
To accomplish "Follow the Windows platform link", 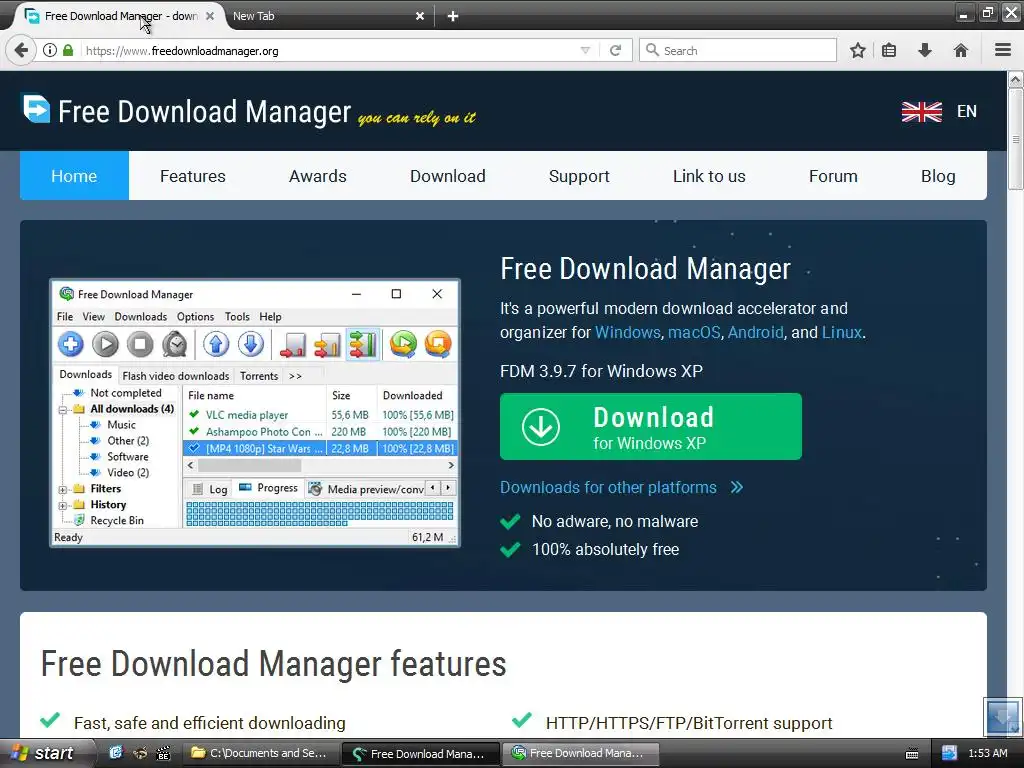I will pyautogui.click(x=628, y=332).
